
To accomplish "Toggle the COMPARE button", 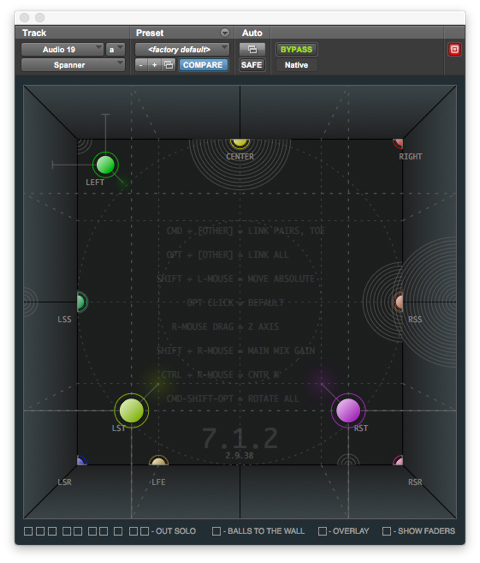I will (203, 65).
